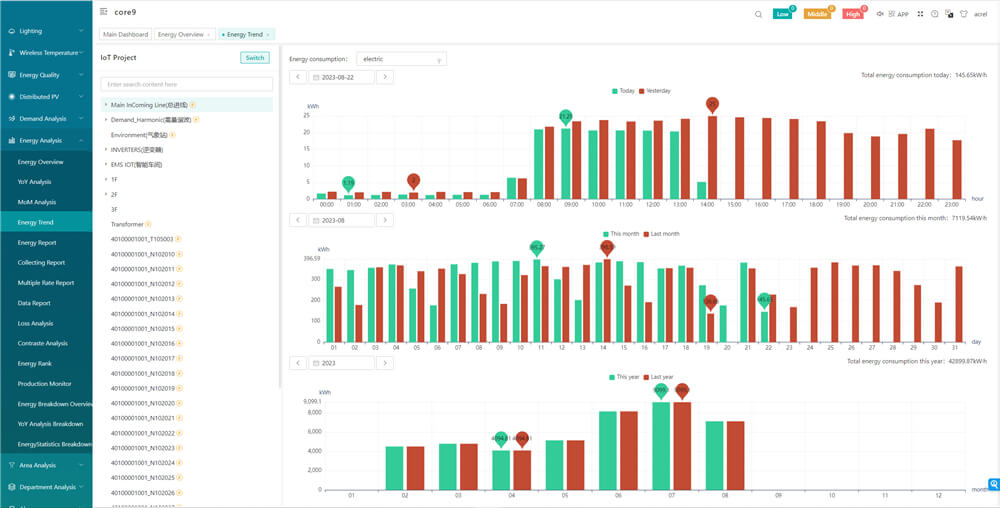The height and width of the screenshot is (508, 1000).
Task: Click green max marker pin at 09:00
Action: coord(566,117)
